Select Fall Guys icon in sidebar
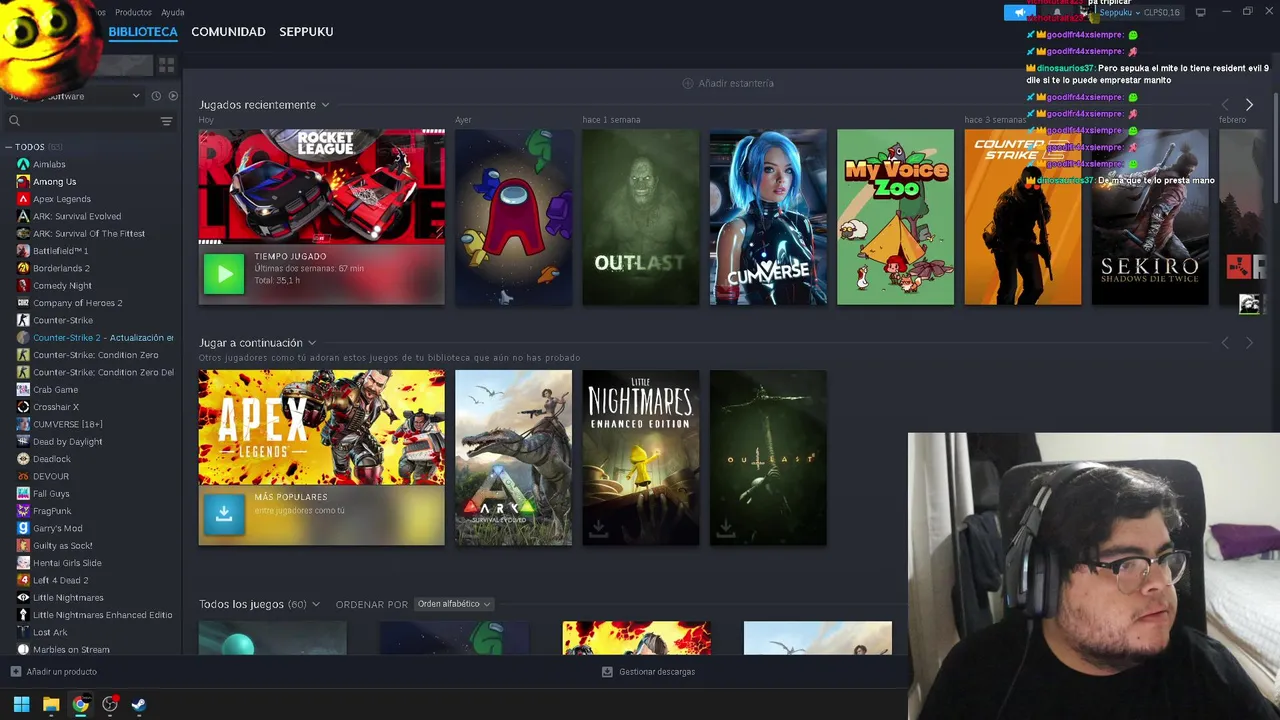This screenshot has height=720, width=1280. 23,494
